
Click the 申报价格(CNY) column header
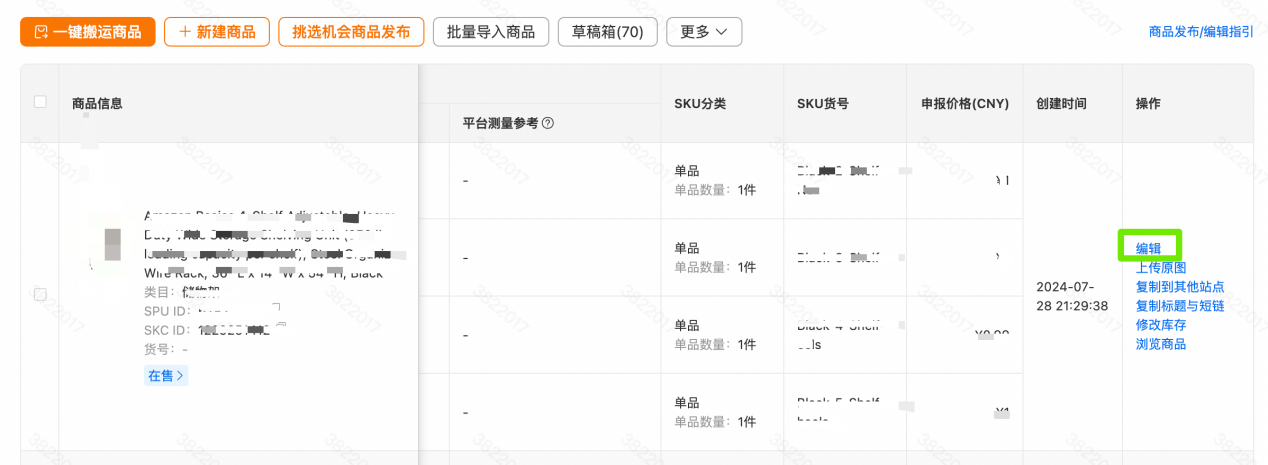[965, 103]
